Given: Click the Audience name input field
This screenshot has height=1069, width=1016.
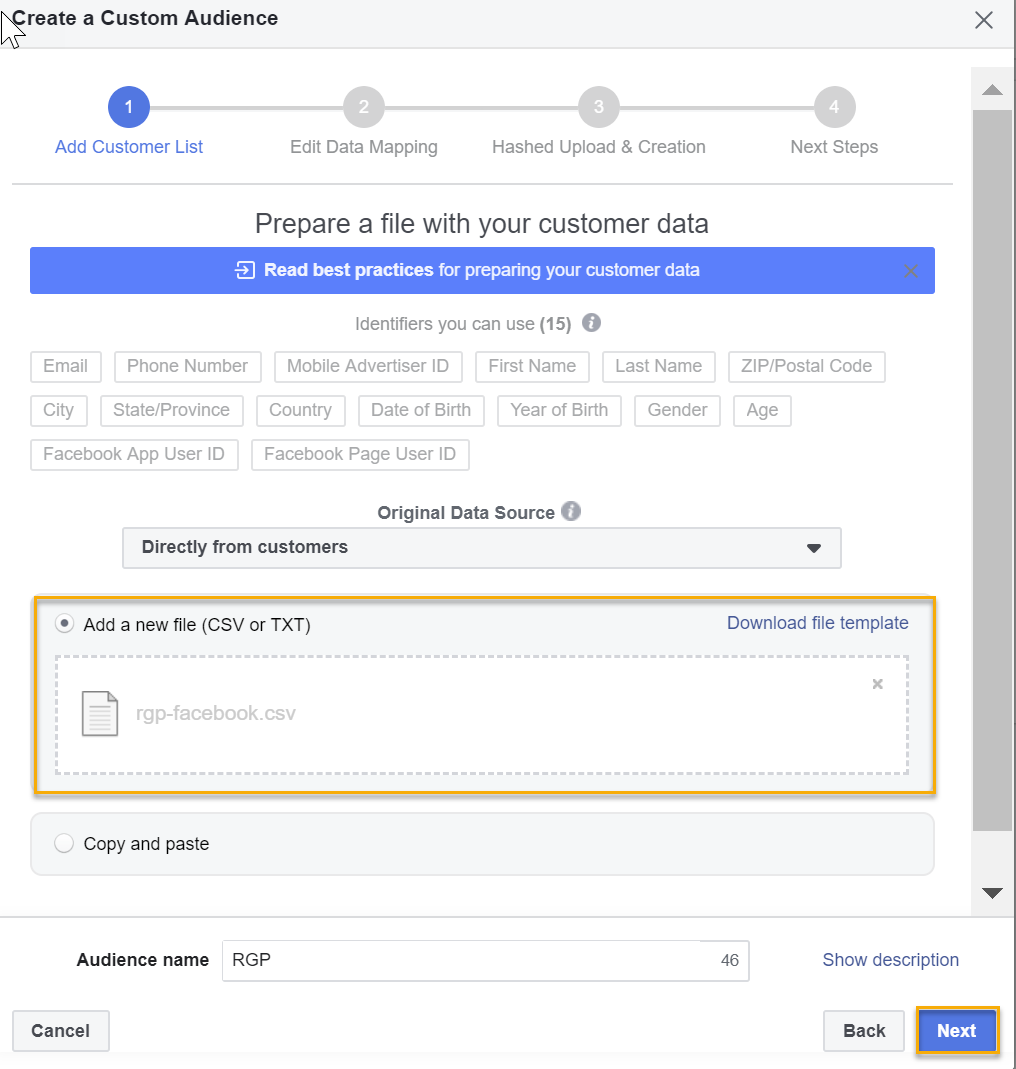Looking at the screenshot, I should click(x=485, y=961).
